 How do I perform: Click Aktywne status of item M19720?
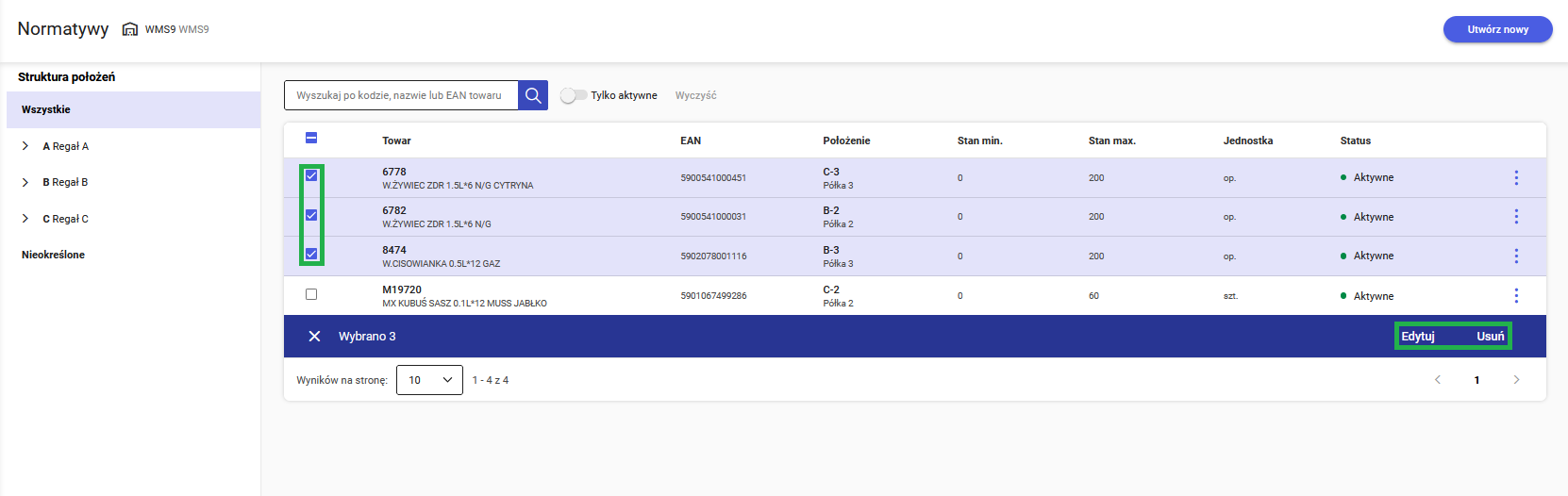pyautogui.click(x=1367, y=296)
